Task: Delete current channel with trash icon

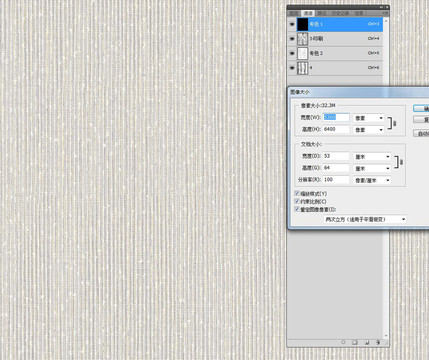Action: click(378, 342)
